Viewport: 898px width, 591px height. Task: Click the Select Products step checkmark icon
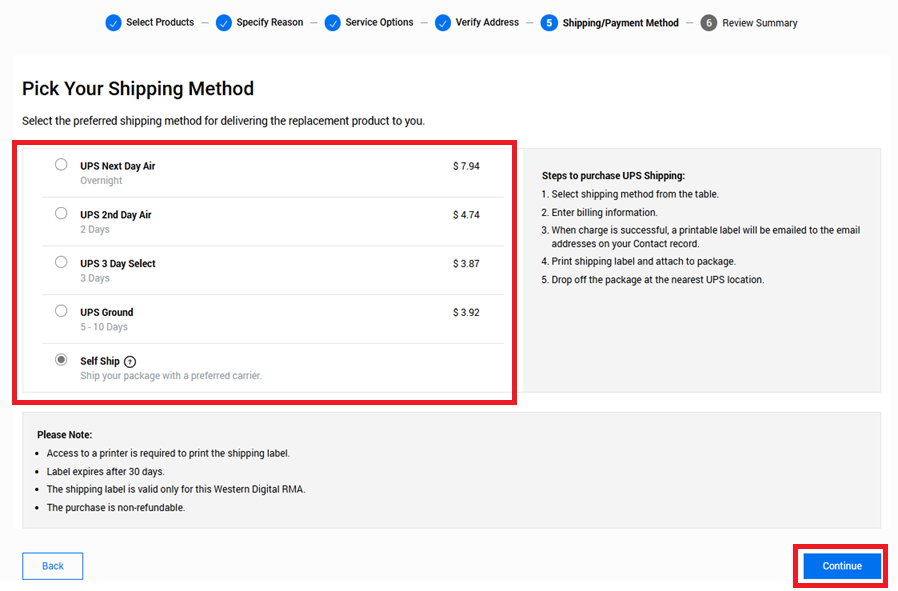coord(113,23)
